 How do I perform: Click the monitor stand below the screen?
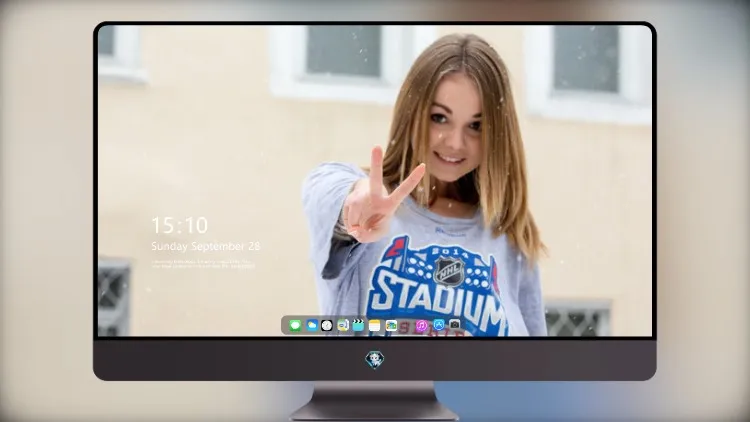[x=374, y=400]
